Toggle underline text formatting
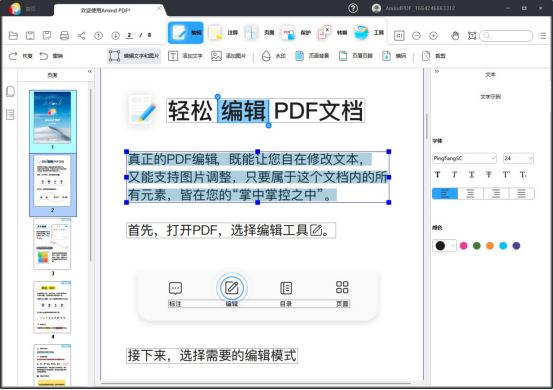553x390 pixels. [472, 175]
